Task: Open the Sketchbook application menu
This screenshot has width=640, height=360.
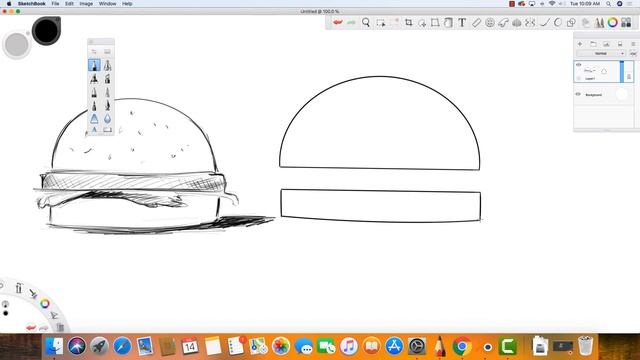Action: pyautogui.click(x=31, y=4)
